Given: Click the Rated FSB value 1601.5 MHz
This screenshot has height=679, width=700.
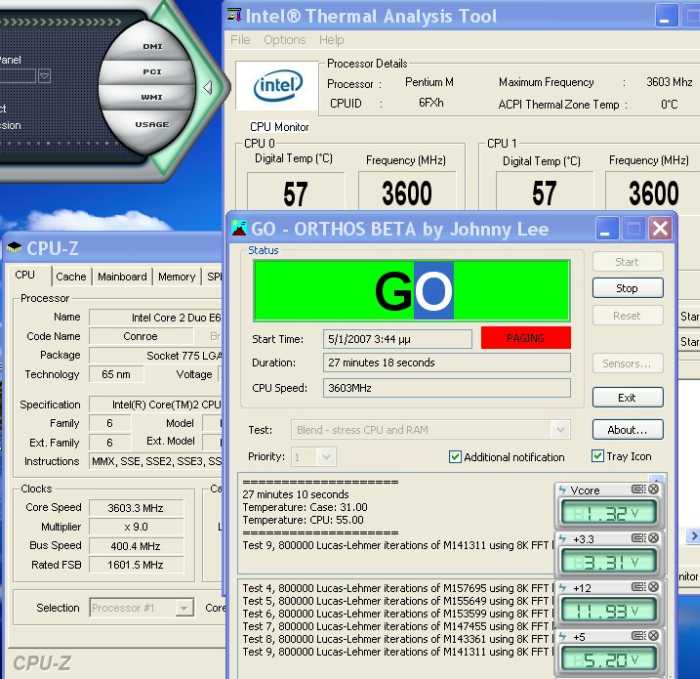Looking at the screenshot, I should tap(136, 565).
